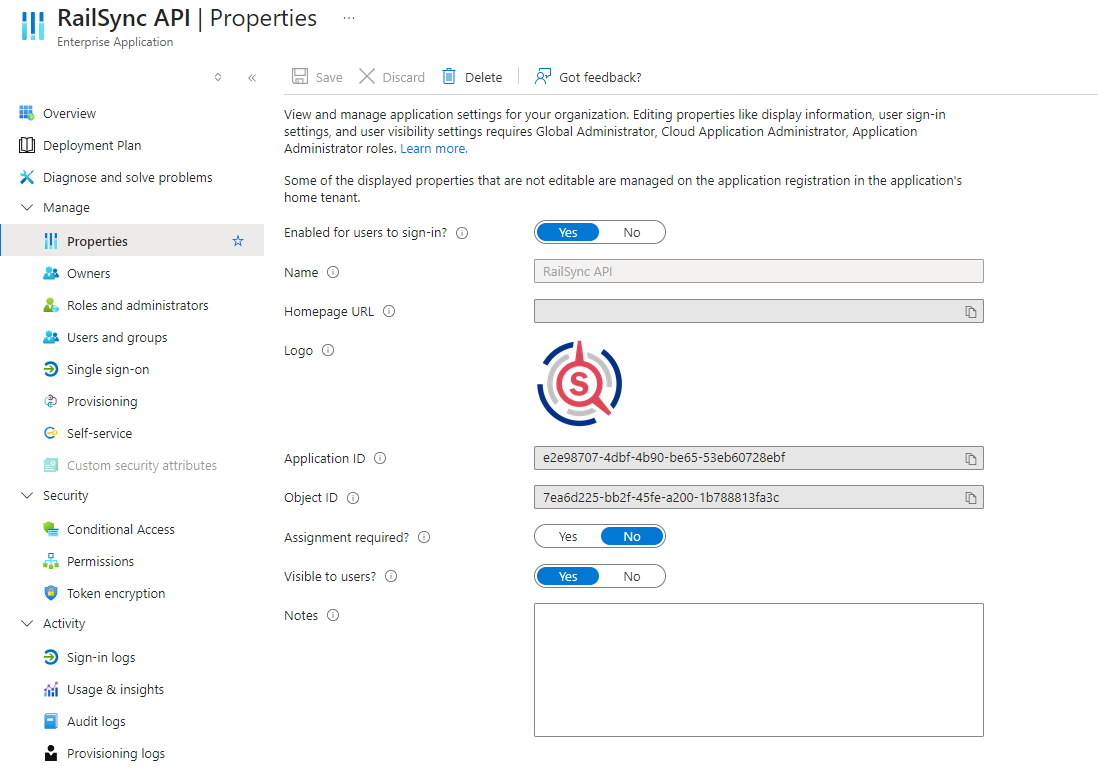
Task: Show info tooltip next to Assignment required
Action: 424,537
